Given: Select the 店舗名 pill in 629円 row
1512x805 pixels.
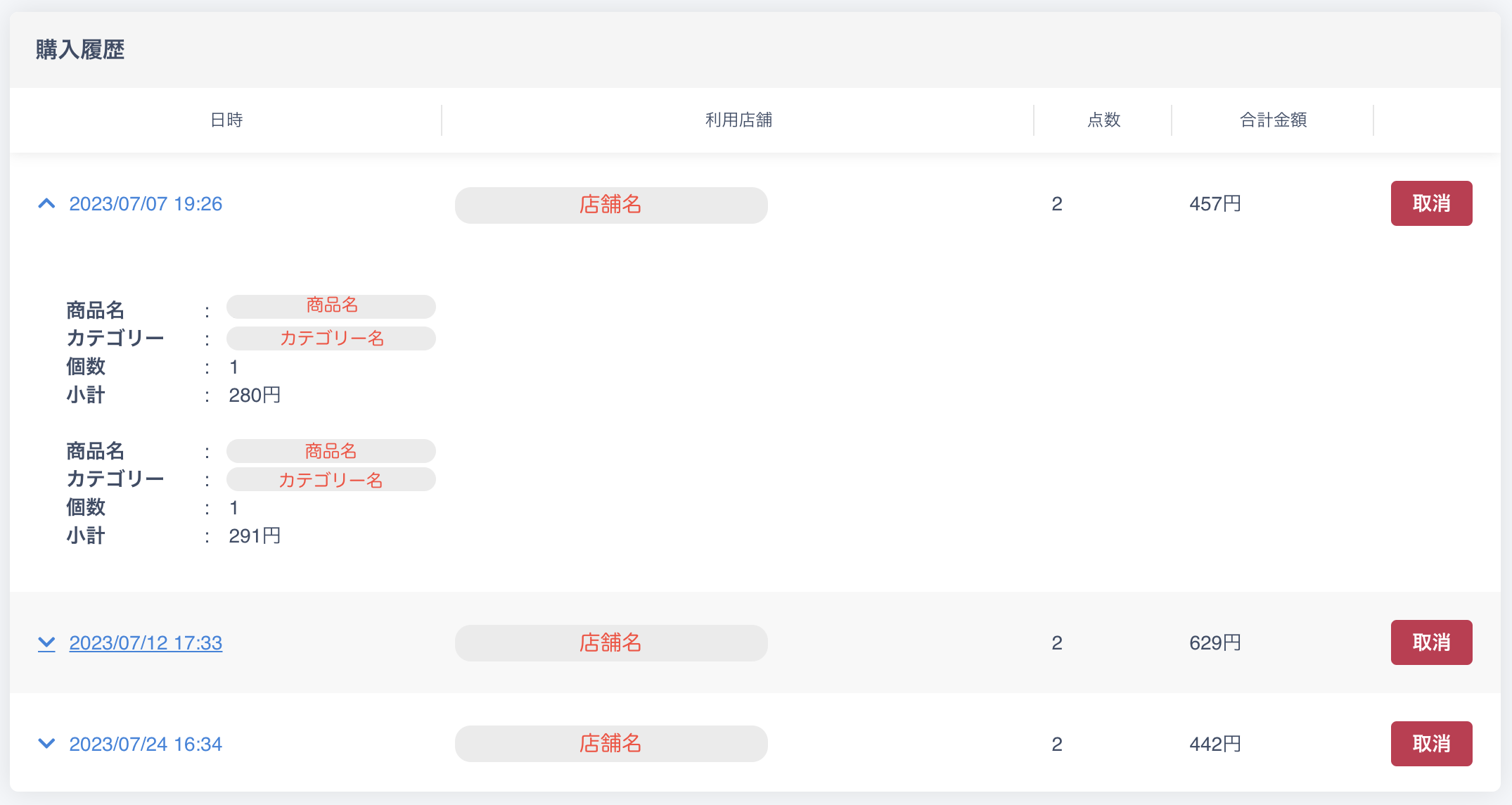Looking at the screenshot, I should (610, 643).
